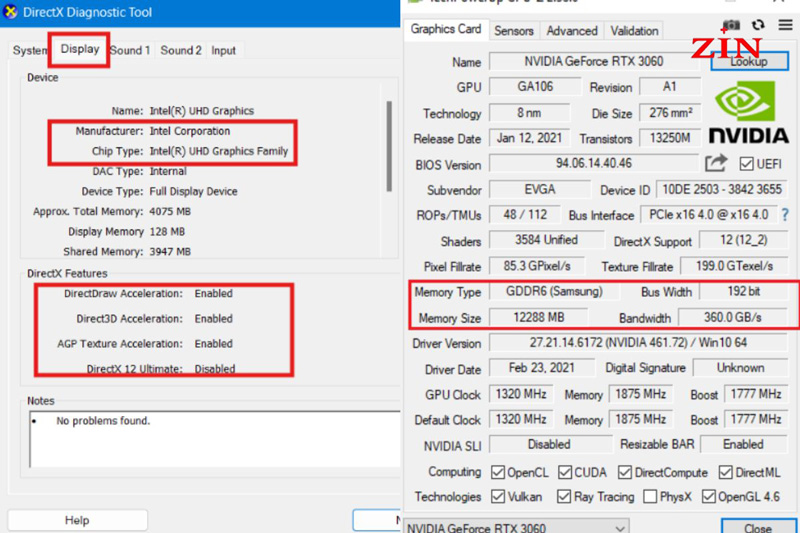The image size is (800, 533).
Task: Toggle the Vulkan checkbox
Action: click(x=498, y=496)
